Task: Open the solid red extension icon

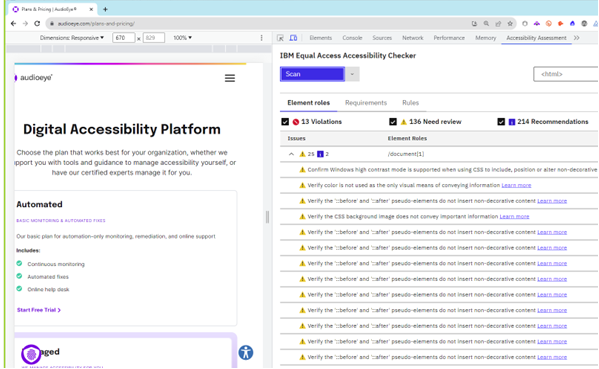Action: 560,24
